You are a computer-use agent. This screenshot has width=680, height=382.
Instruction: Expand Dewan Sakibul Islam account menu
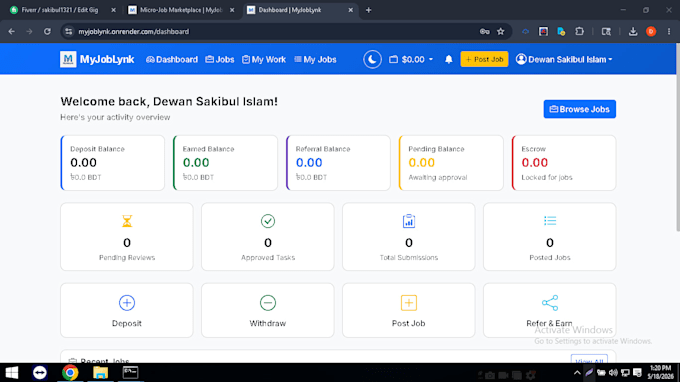click(564, 59)
